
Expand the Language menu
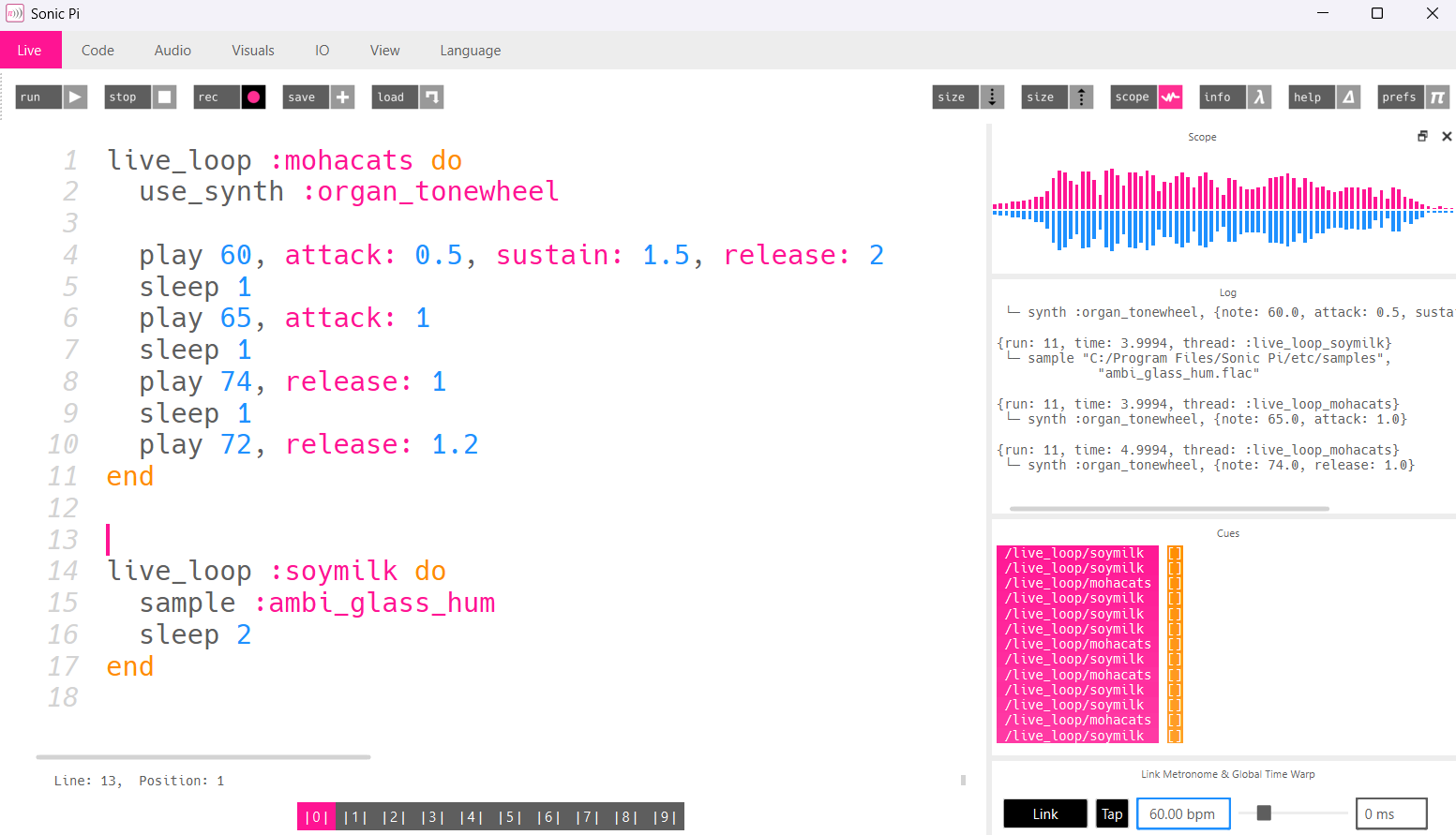tap(470, 50)
